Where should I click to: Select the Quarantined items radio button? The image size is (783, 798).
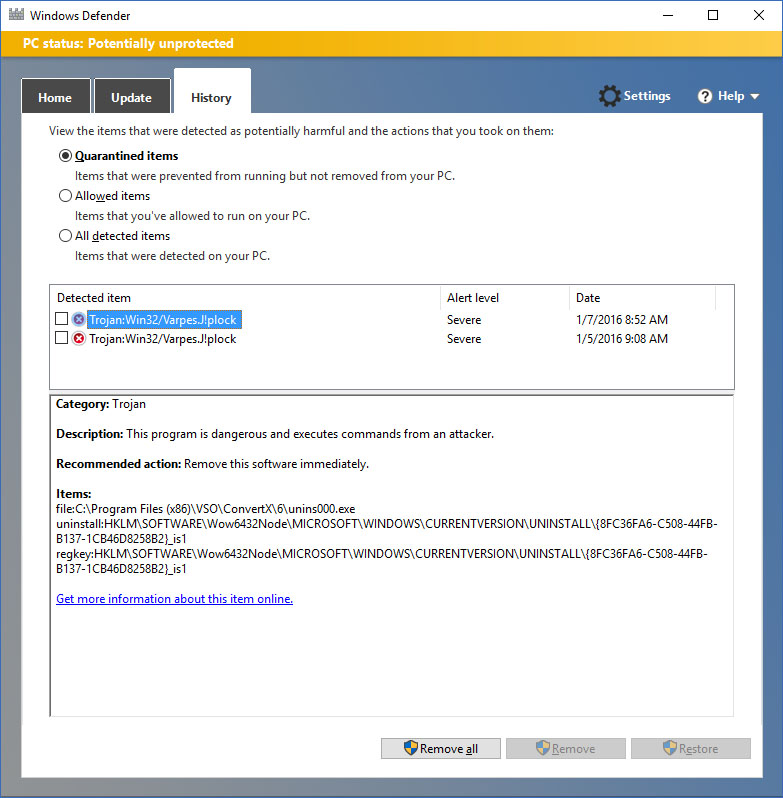click(x=65, y=156)
